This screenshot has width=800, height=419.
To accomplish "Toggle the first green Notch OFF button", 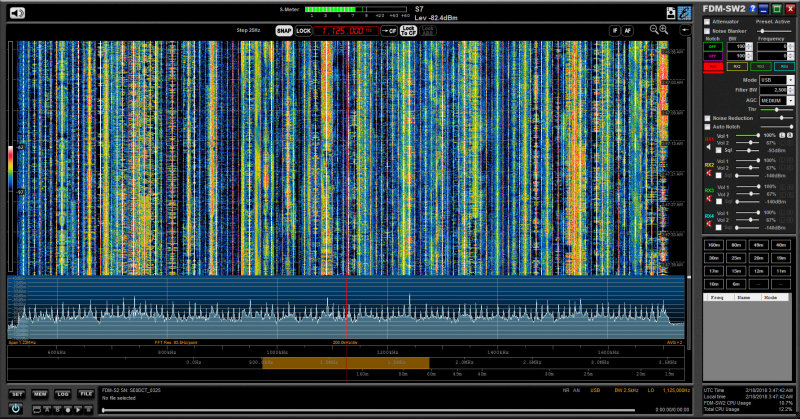I will (713, 46).
